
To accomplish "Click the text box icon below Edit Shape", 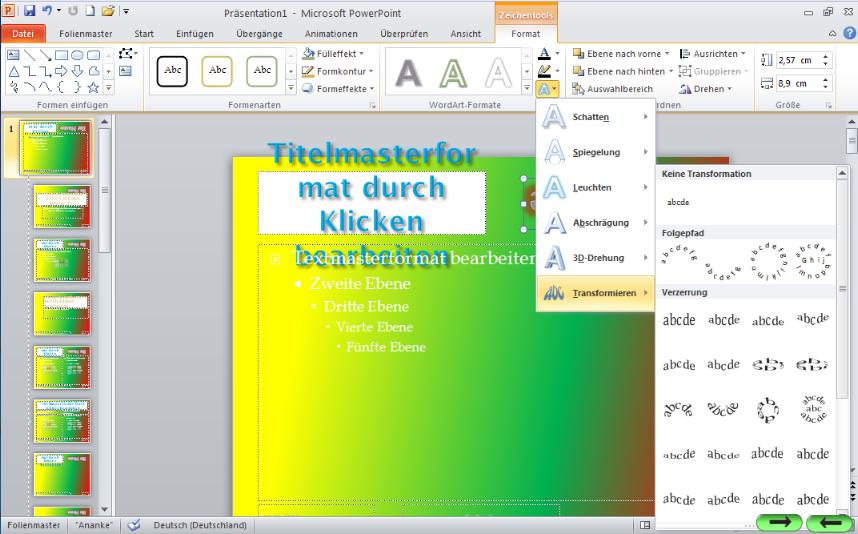I will pyautogui.click(x=125, y=71).
